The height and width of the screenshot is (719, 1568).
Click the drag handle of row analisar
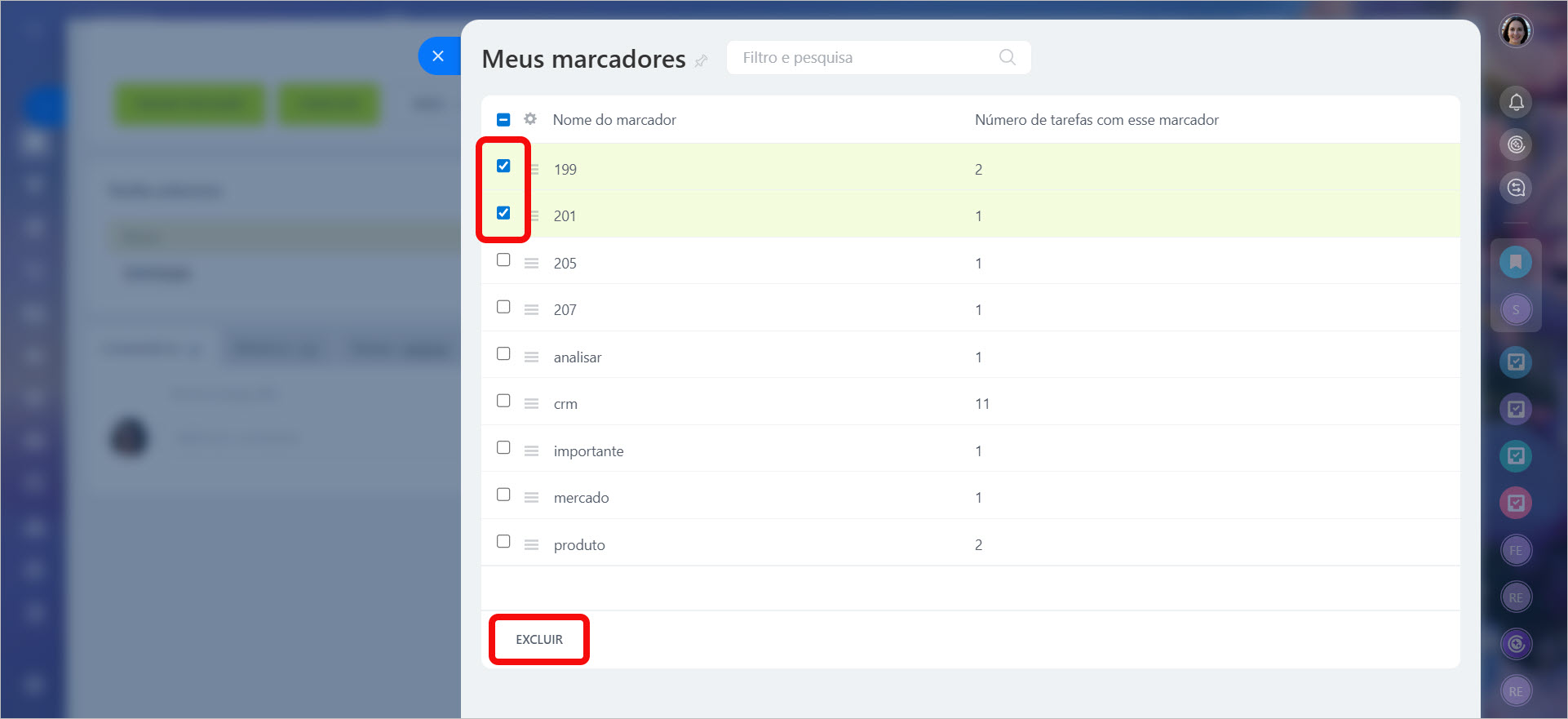(x=532, y=357)
